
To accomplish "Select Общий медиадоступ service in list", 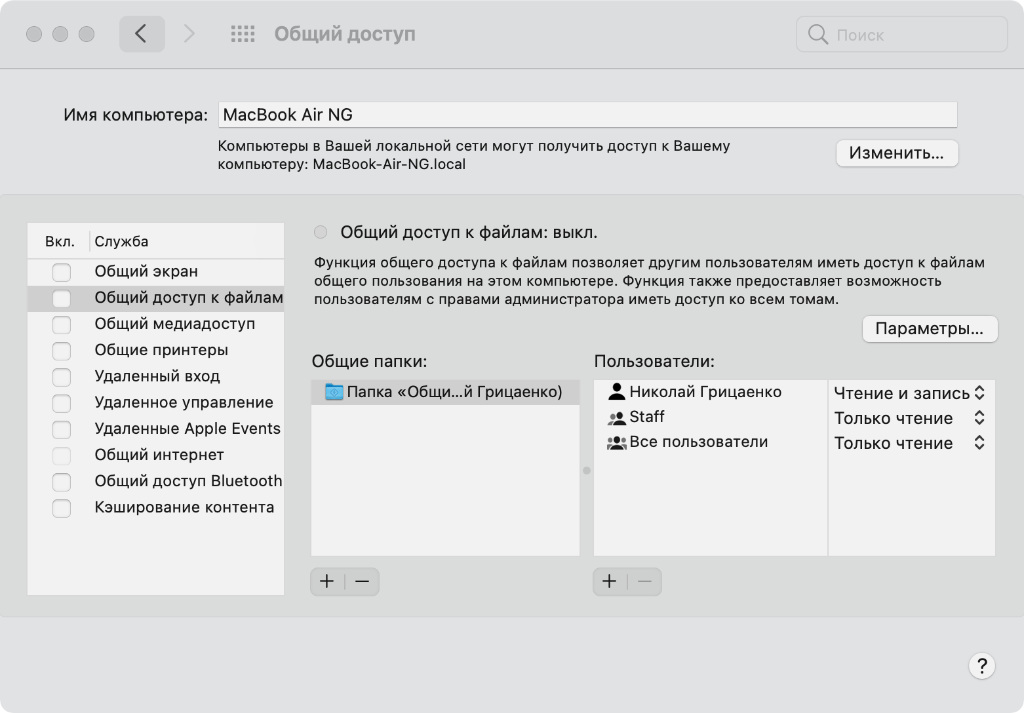I will coord(174,324).
